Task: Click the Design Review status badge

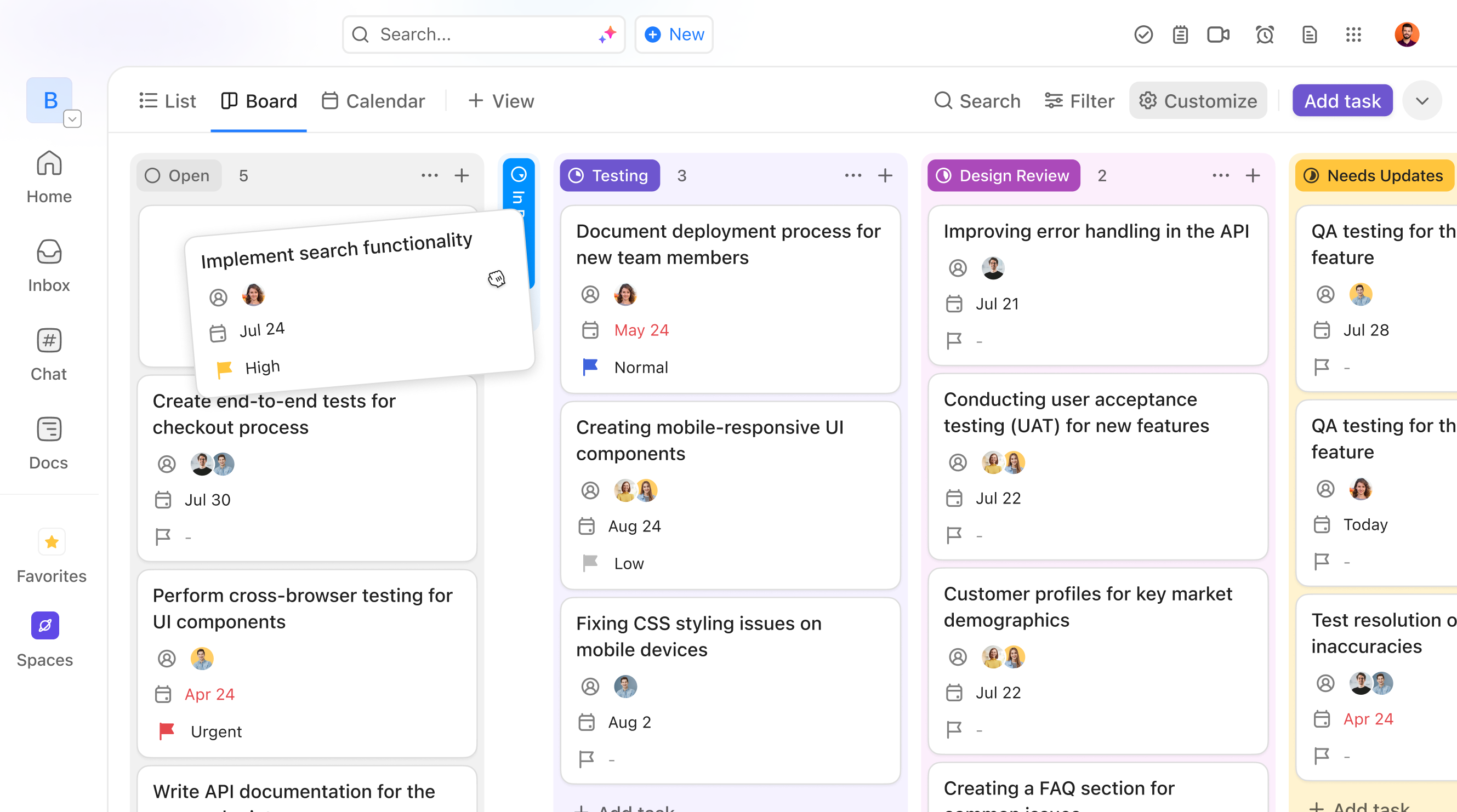Action: click(1003, 175)
